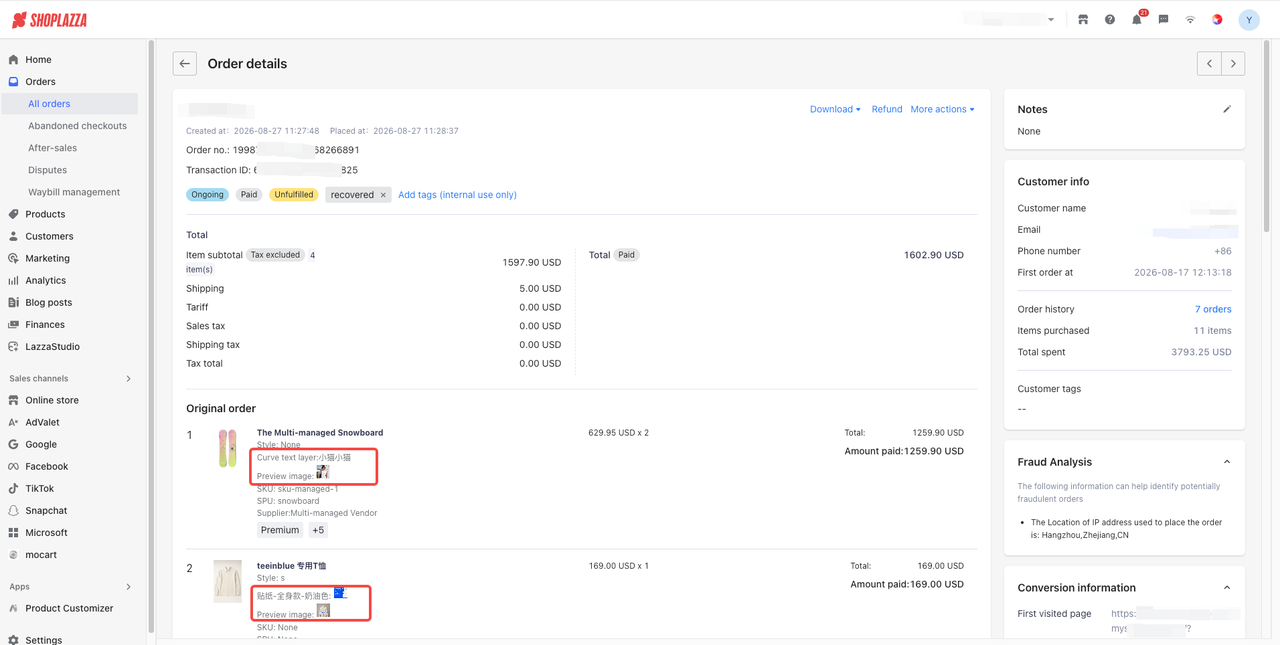The width and height of the screenshot is (1280, 645).
Task: Click the storefront icon in top bar
Action: (1083, 19)
